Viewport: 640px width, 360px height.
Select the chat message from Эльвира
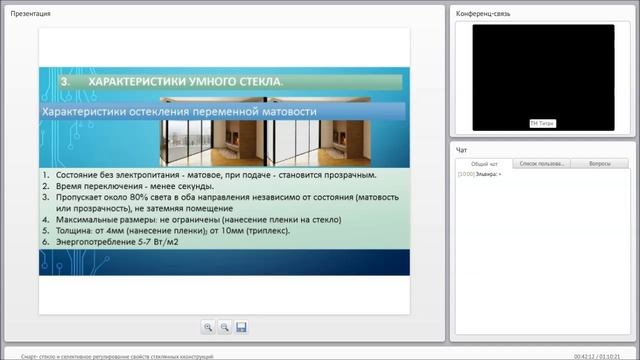(480, 174)
